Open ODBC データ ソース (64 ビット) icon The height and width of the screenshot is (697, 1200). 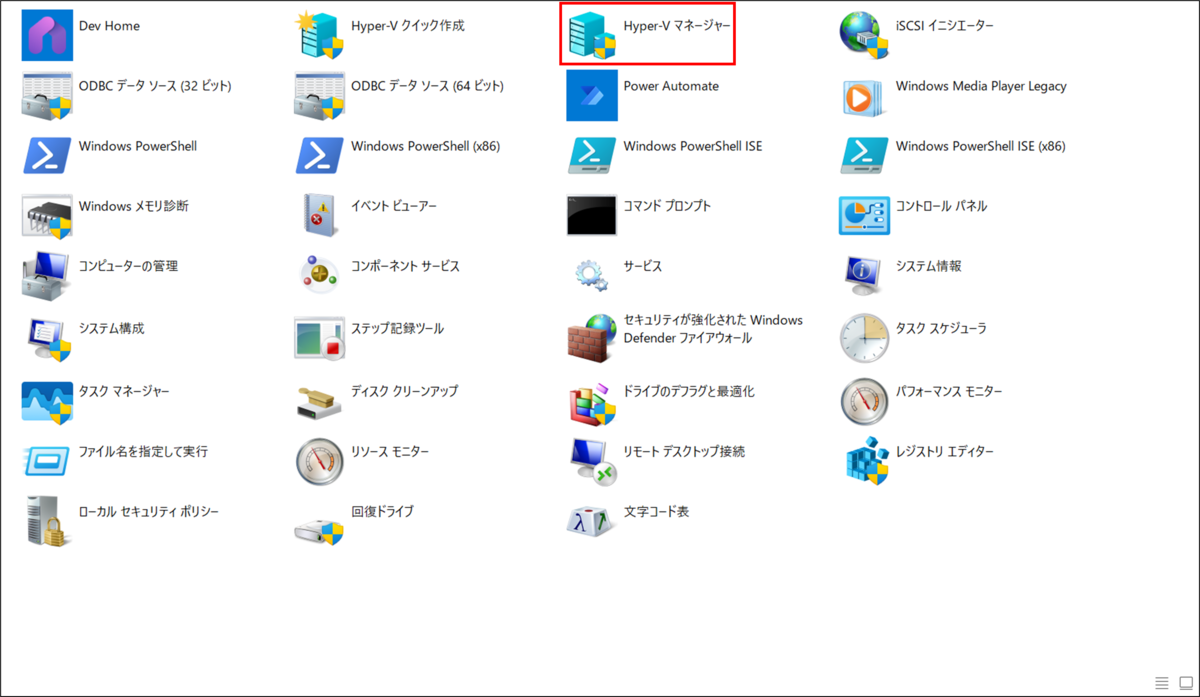pyautogui.click(x=319, y=96)
